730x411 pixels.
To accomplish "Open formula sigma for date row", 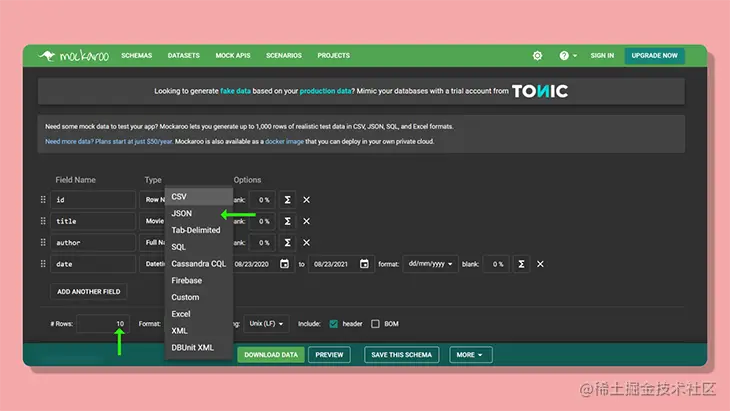I will click(x=521, y=264).
